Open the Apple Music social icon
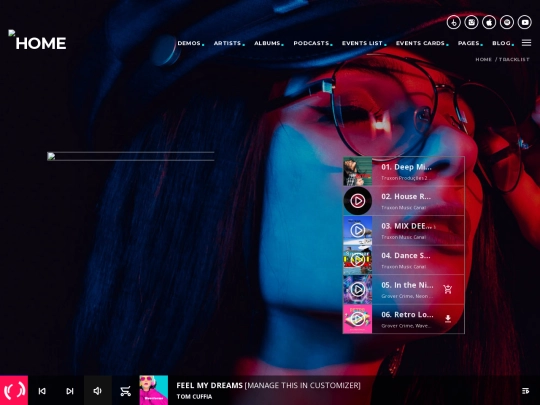540x405 pixels. pos(489,22)
